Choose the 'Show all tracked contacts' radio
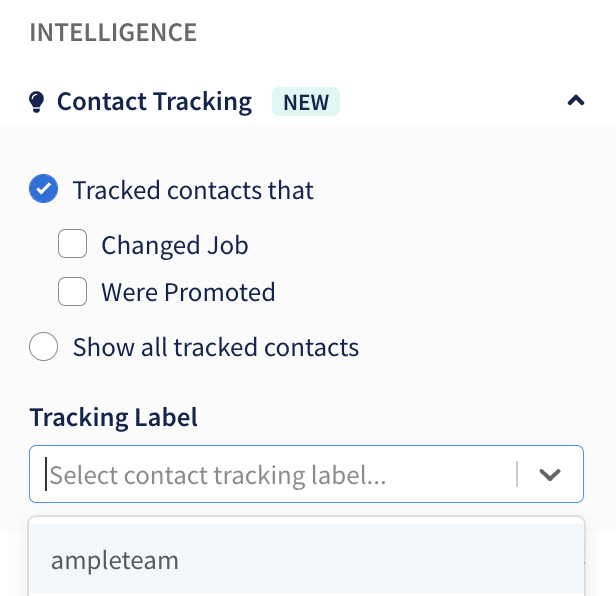Image resolution: width=616 pixels, height=596 pixels. pyautogui.click(x=44, y=347)
